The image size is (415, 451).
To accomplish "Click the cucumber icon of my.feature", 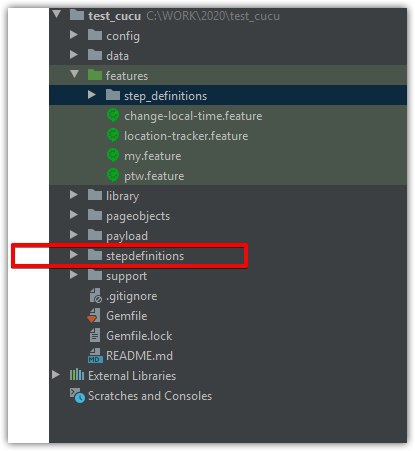I will (113, 155).
